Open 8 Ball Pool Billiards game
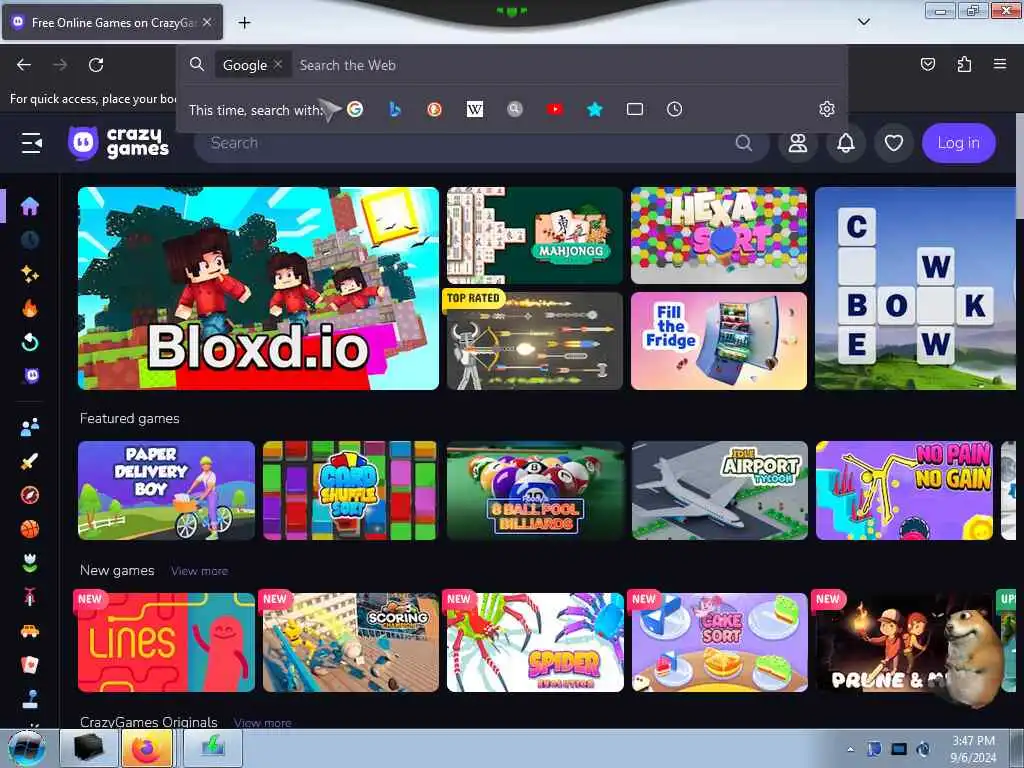1024x768 pixels. (x=536, y=490)
